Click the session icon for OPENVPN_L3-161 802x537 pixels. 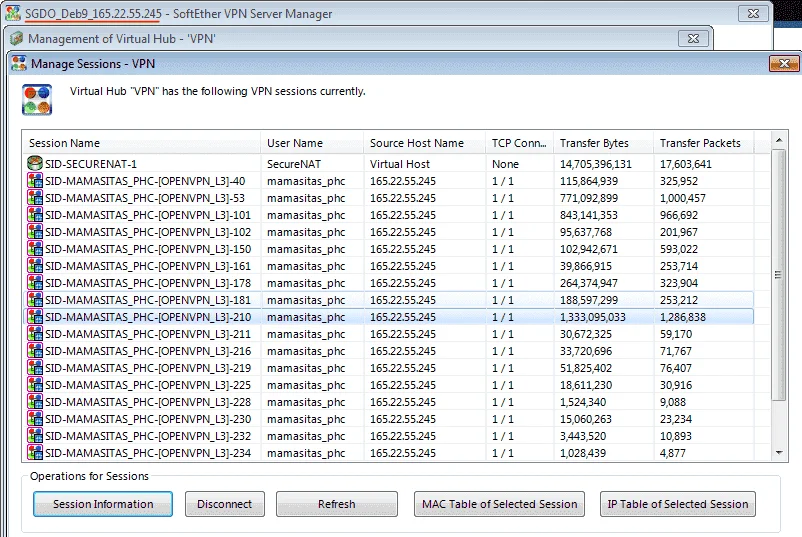[x=35, y=266]
